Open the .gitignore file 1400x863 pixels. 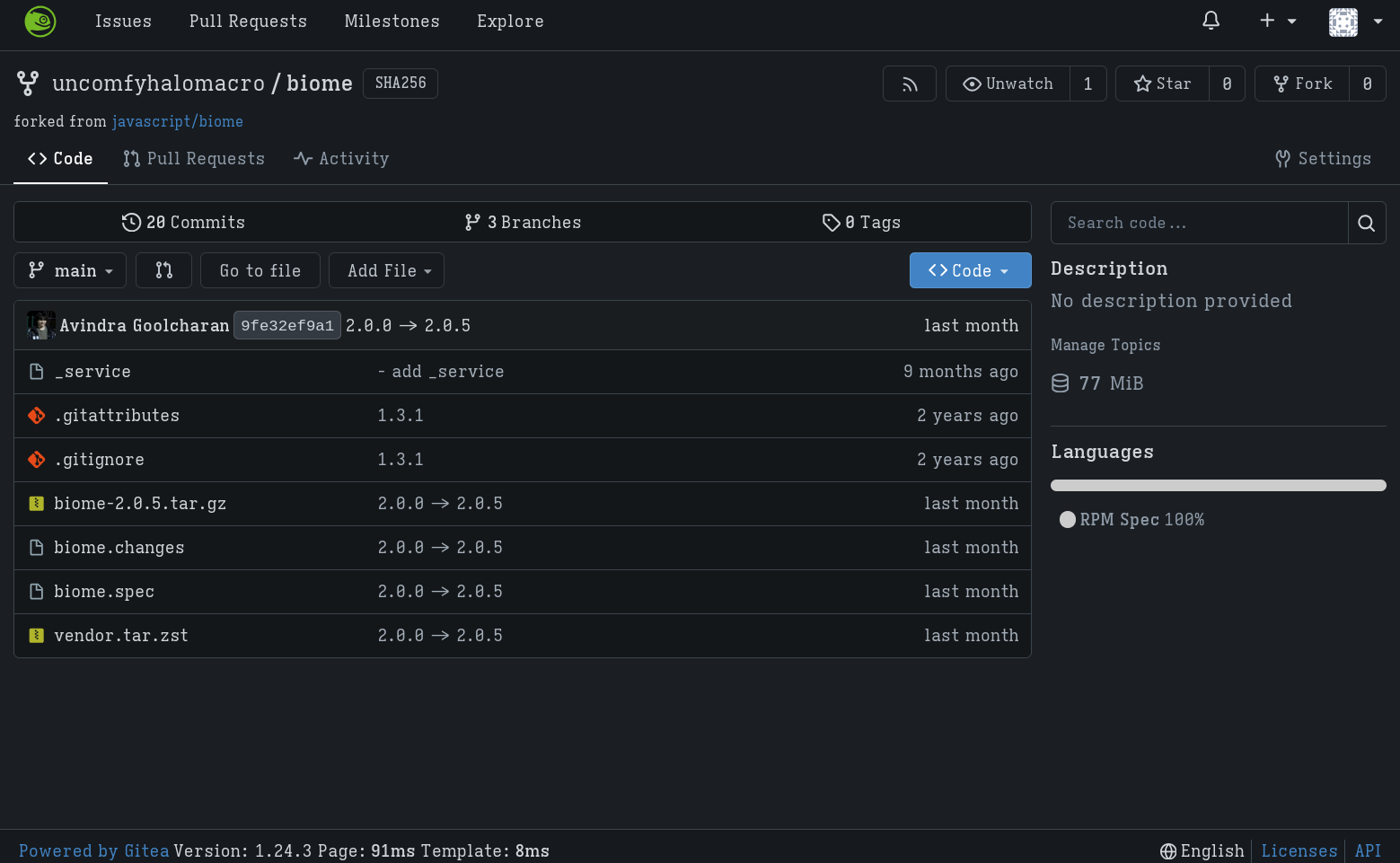click(99, 460)
